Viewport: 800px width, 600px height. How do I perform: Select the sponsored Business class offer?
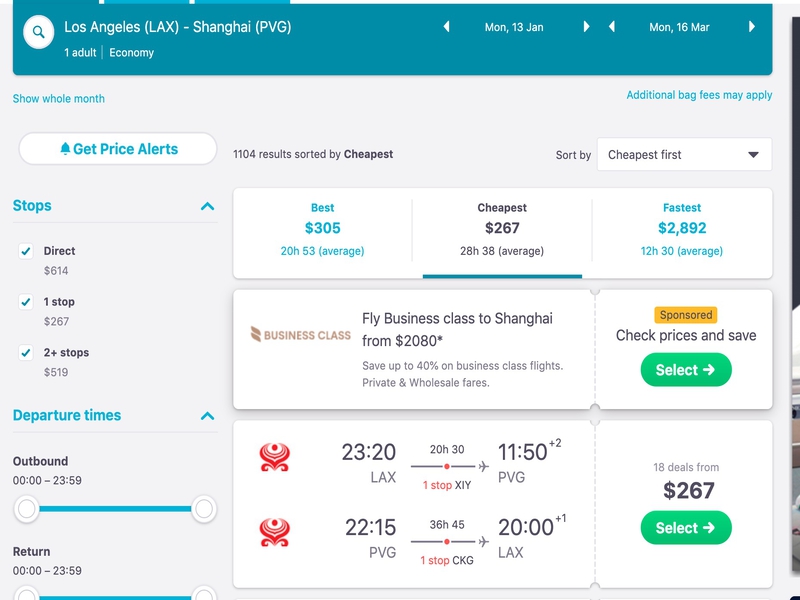[x=686, y=369]
